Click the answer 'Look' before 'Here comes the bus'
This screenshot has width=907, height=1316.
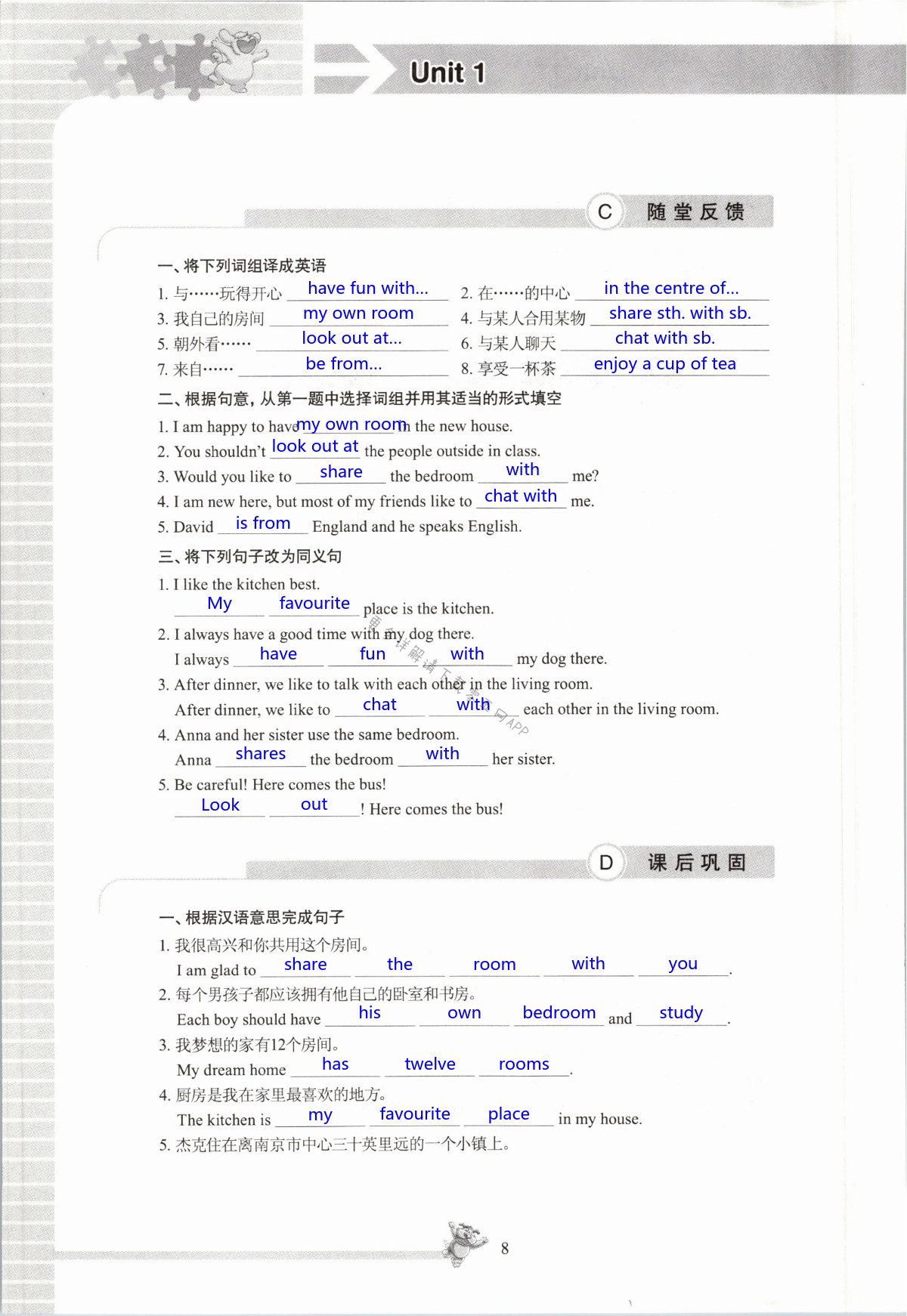click(x=220, y=805)
